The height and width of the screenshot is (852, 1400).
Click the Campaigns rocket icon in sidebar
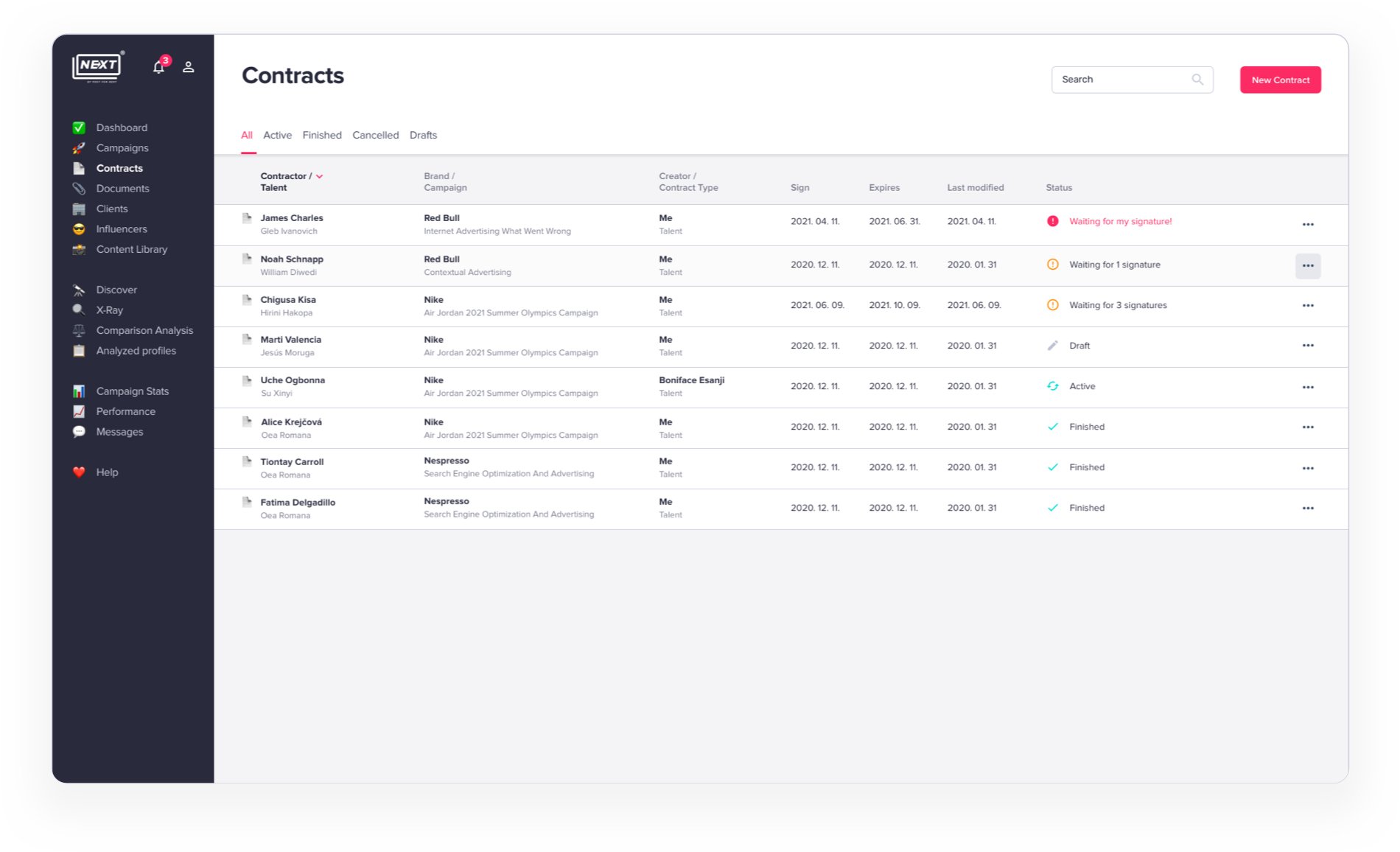(79, 148)
